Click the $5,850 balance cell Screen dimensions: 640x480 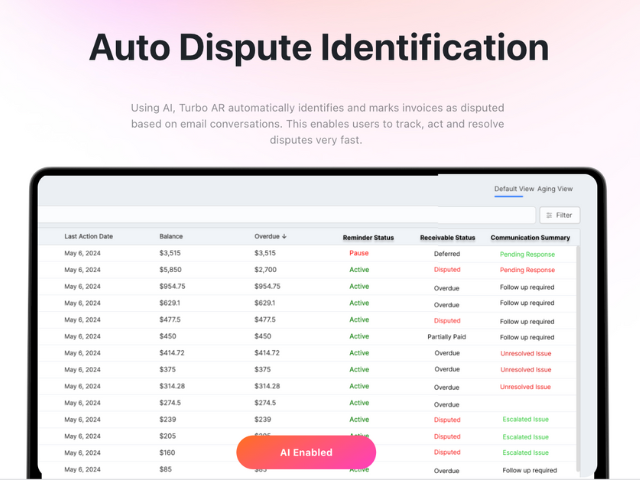pyautogui.click(x=170, y=269)
